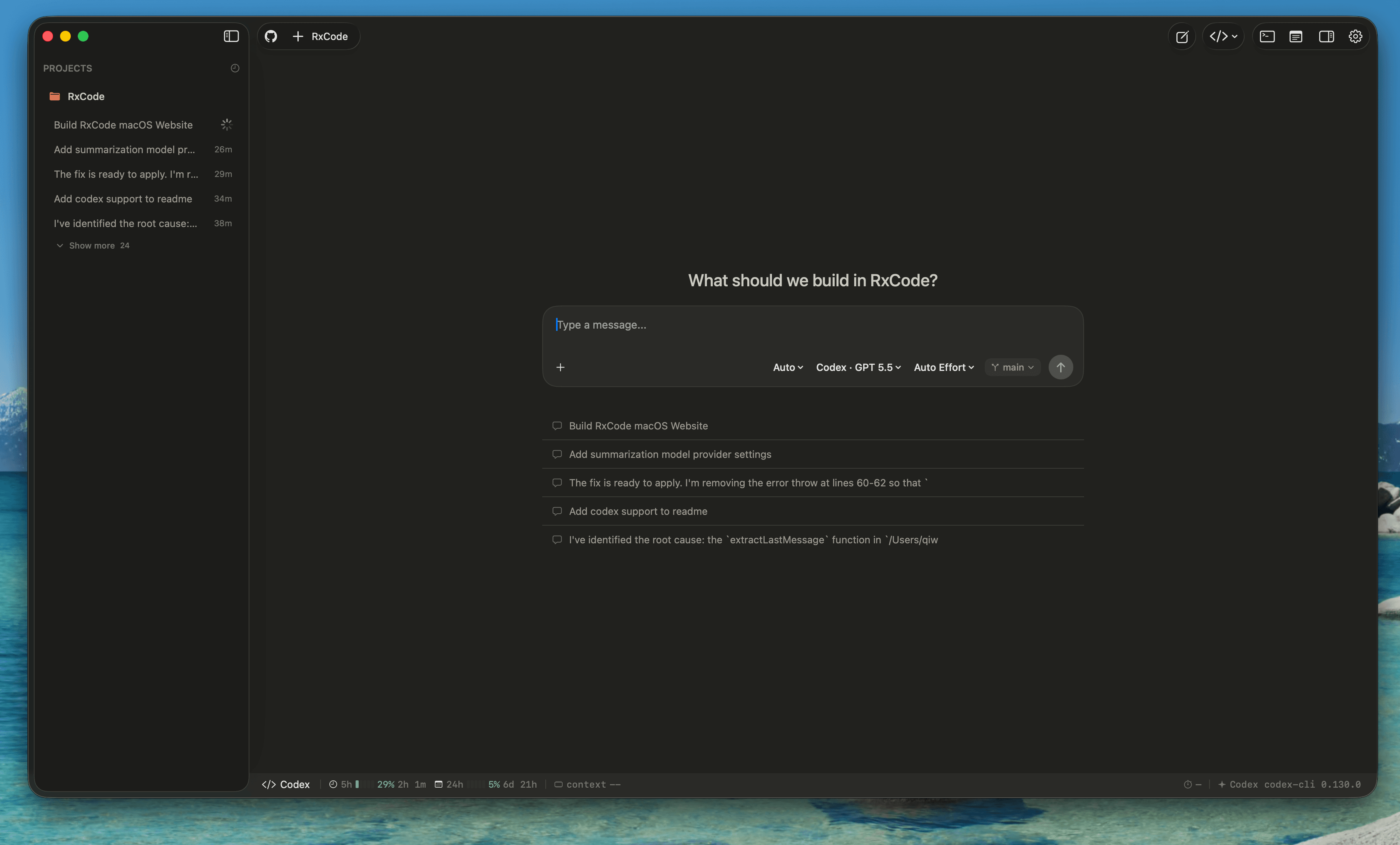This screenshot has width=1400, height=845.
Task: Click the plus RxCode new project button
Action: [320, 37]
